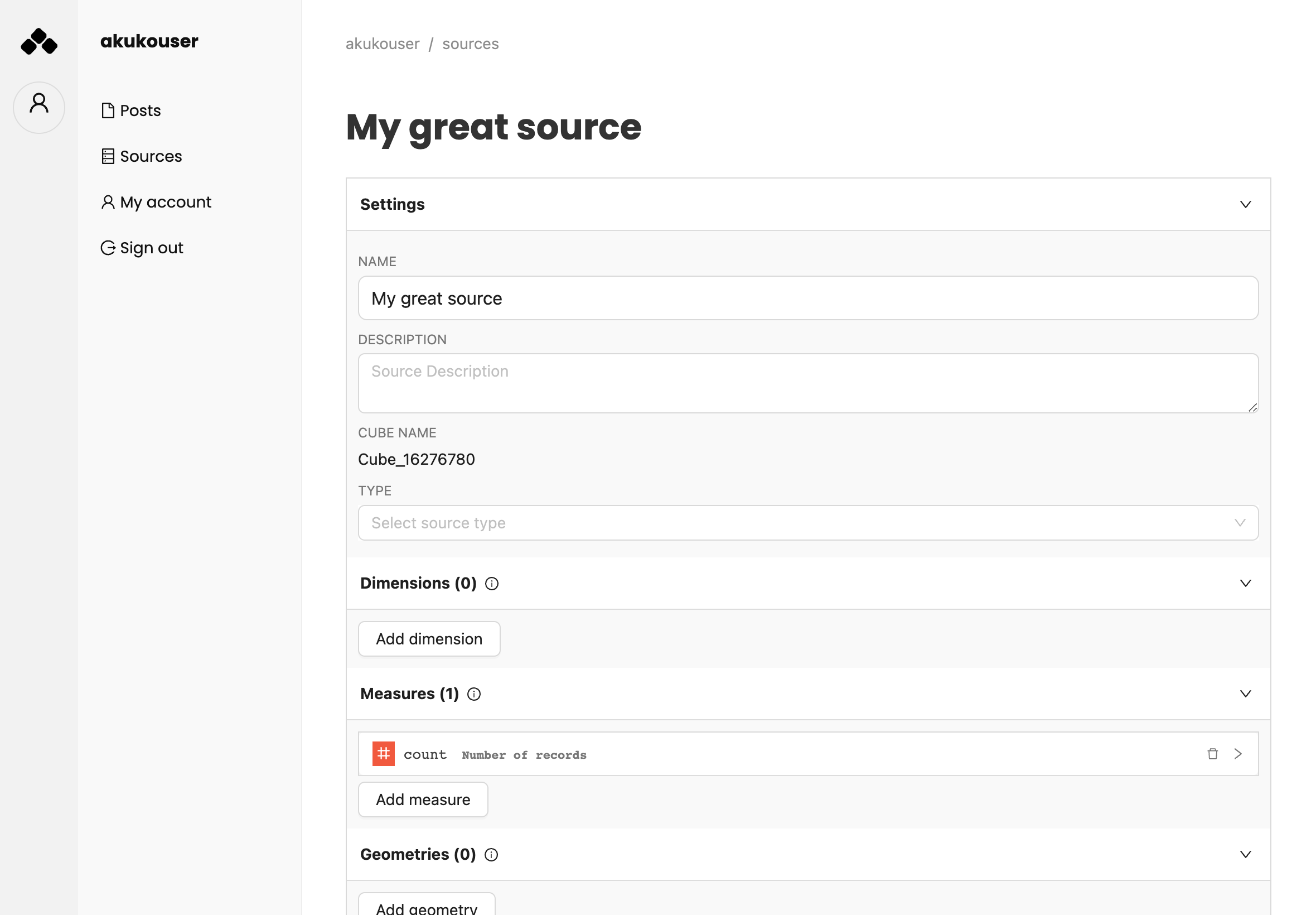Viewport: 1316px width, 915px height.
Task: Click the Add dimension button
Action: [x=429, y=639]
